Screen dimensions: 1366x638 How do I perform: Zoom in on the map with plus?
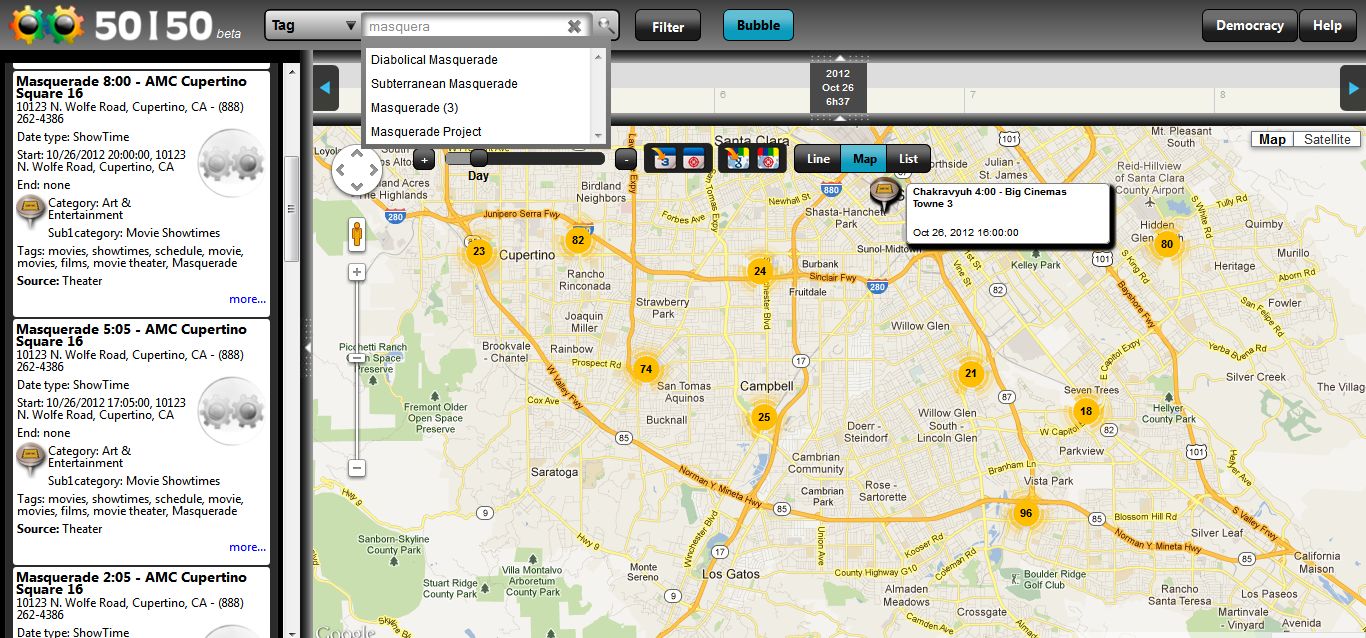357,272
